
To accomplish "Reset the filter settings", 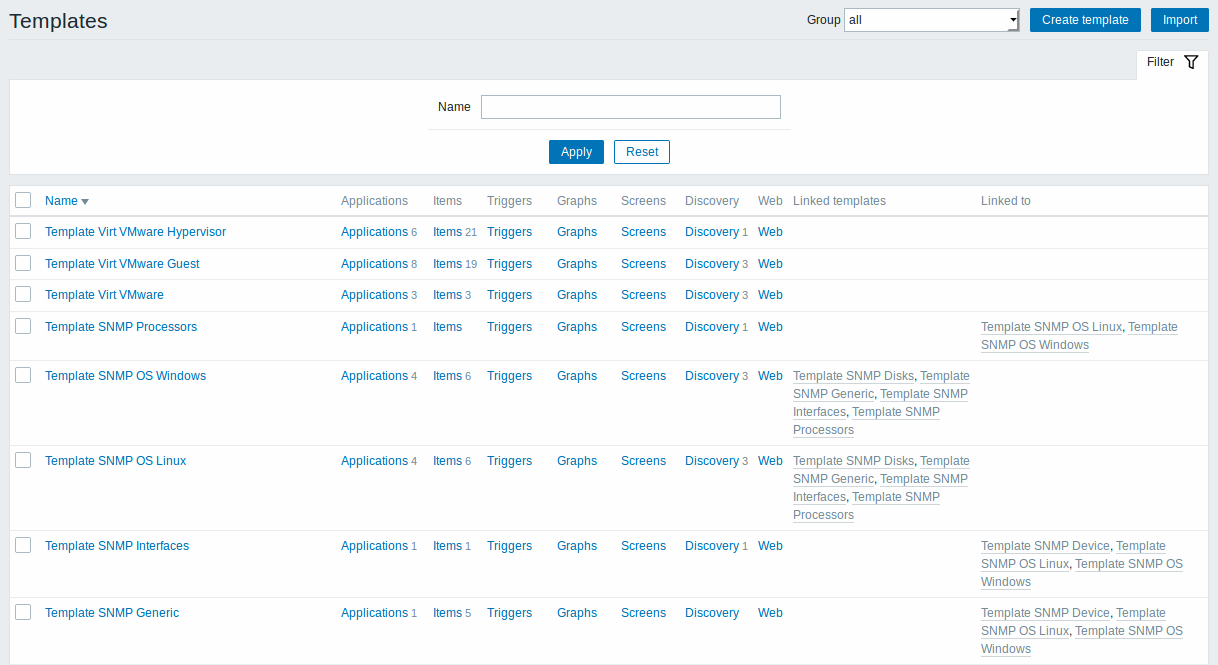I will 641,152.
